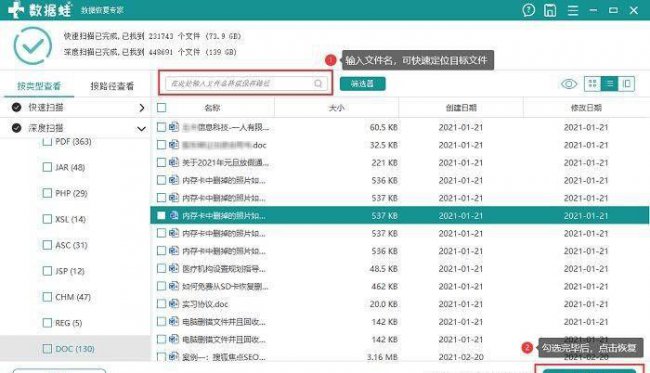Viewport: 650px width, 373px height.
Task: Toggle the eye preview icon
Action: point(569,84)
